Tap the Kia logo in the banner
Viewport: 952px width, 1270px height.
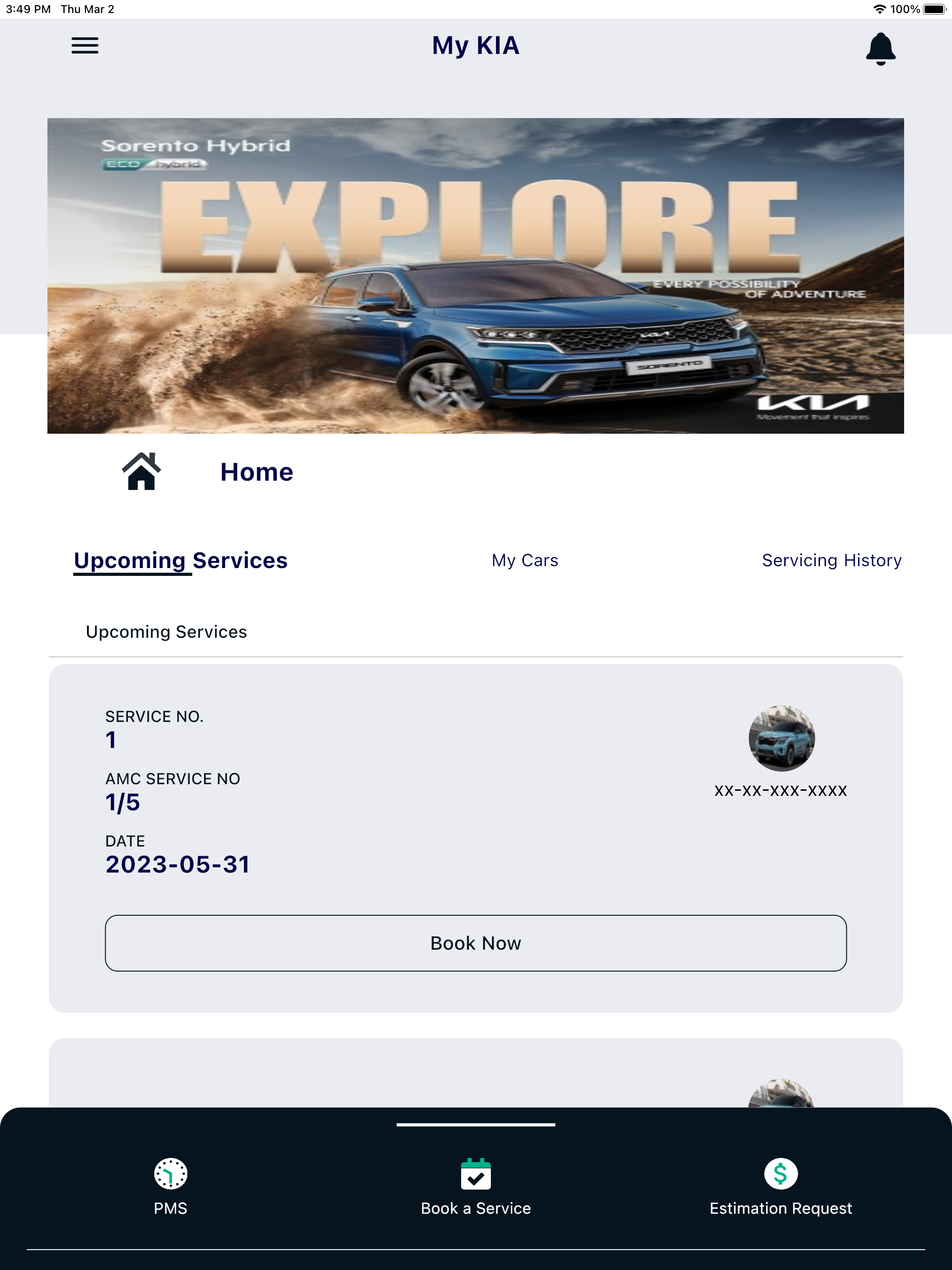click(x=813, y=403)
